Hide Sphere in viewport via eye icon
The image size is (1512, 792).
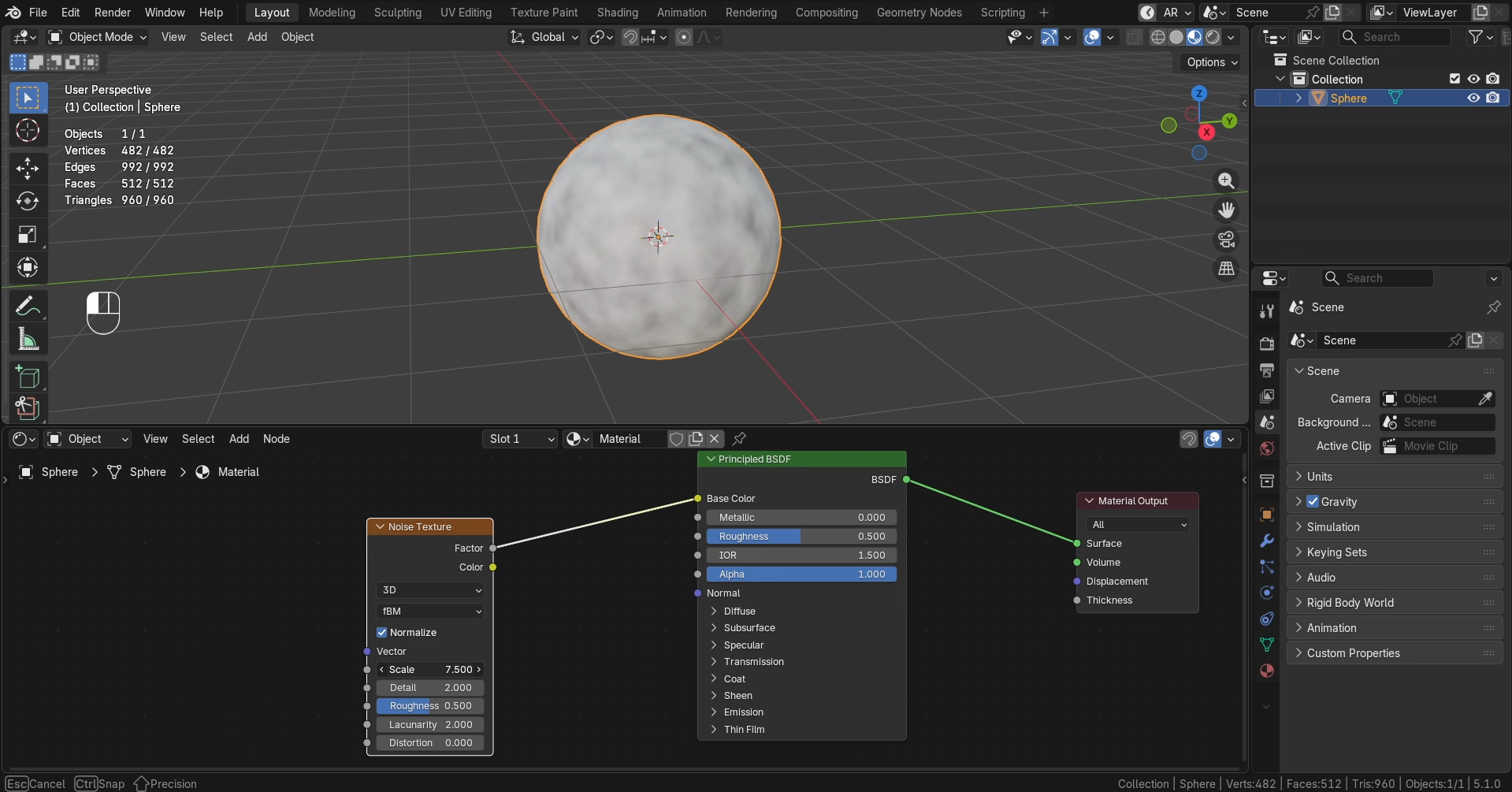point(1473,98)
